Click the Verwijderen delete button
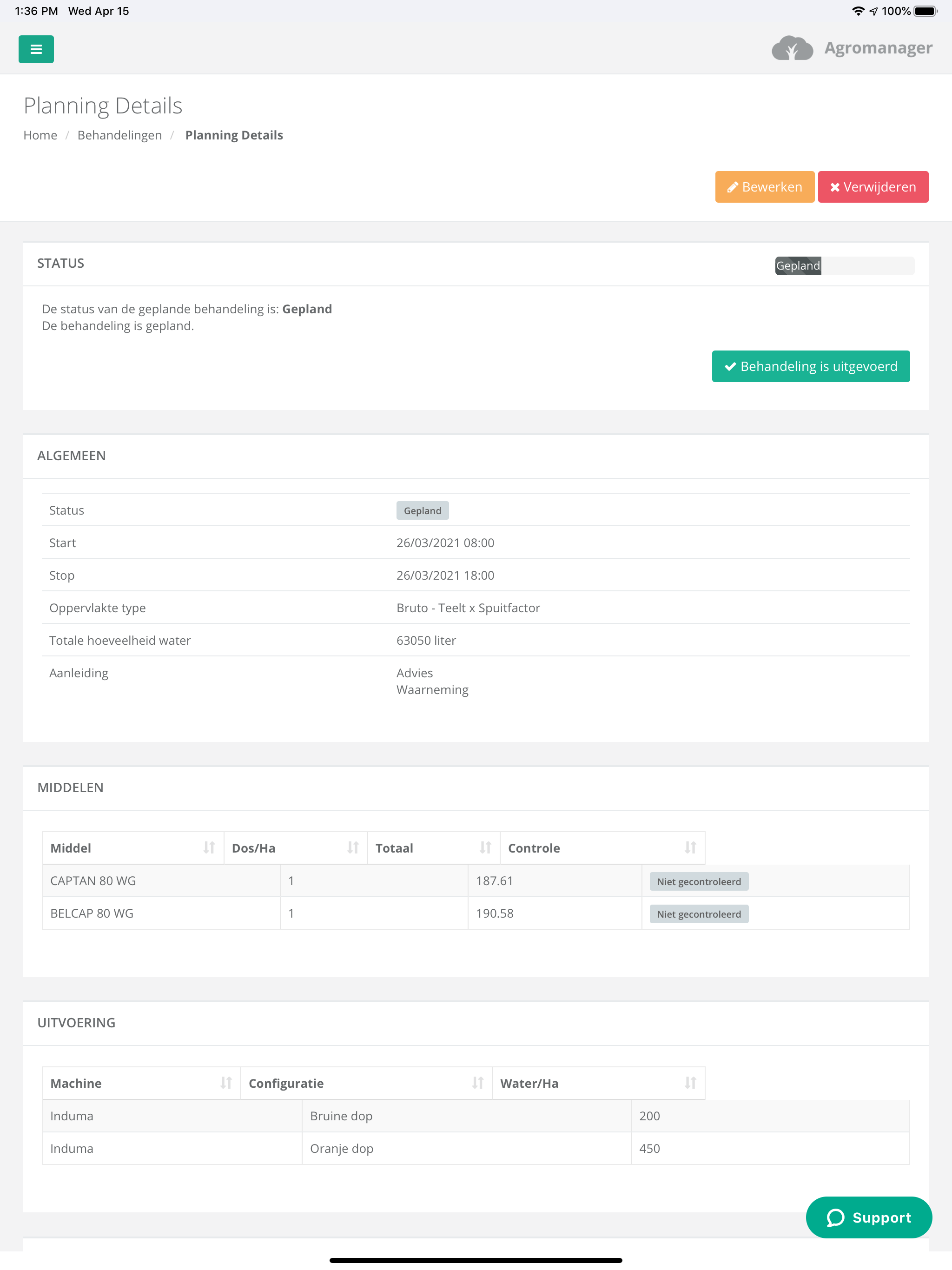 coord(872,186)
